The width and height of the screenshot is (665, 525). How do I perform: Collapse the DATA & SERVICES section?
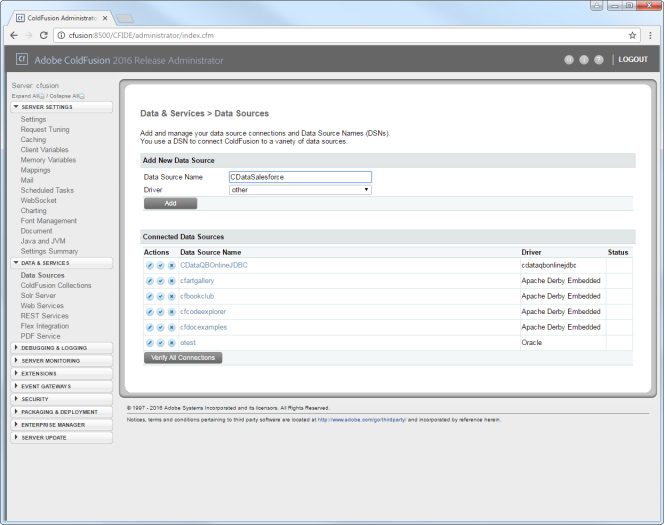coord(61,263)
